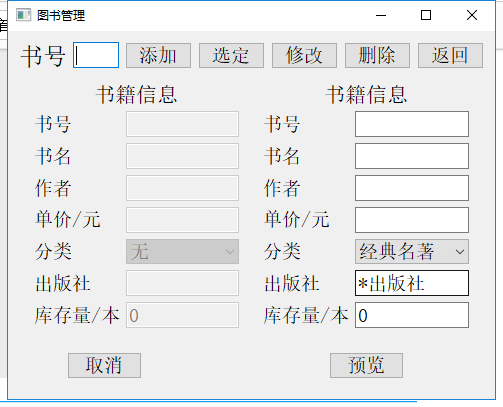
Task: Minimize the 图书管理 window
Action: click(x=381, y=15)
